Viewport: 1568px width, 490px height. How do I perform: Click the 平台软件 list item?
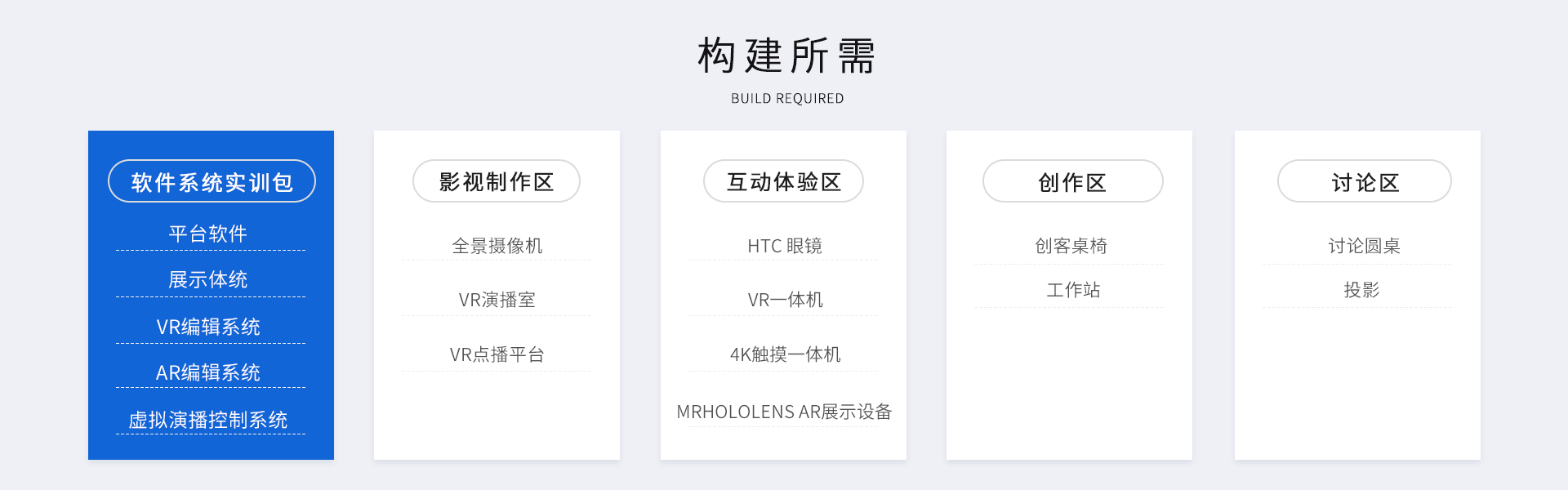click(208, 234)
